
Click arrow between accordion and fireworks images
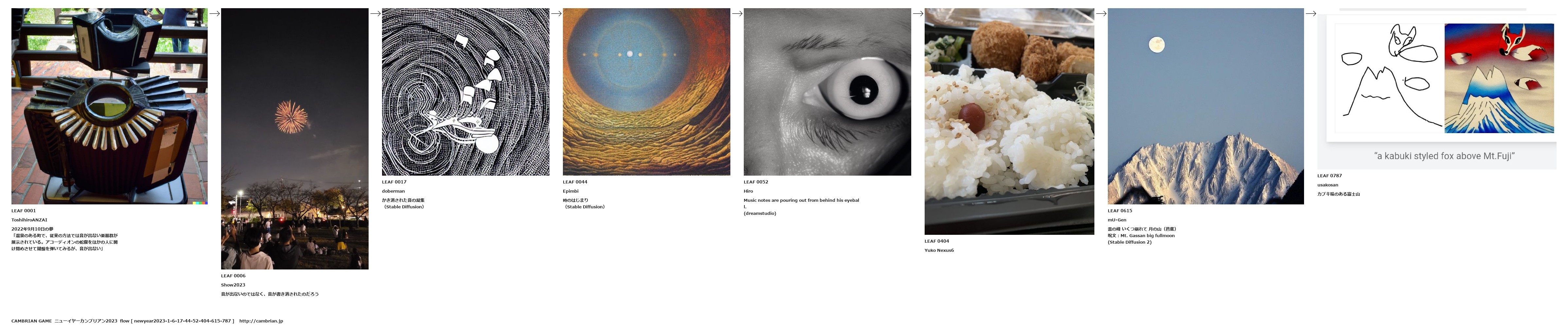[x=214, y=13]
